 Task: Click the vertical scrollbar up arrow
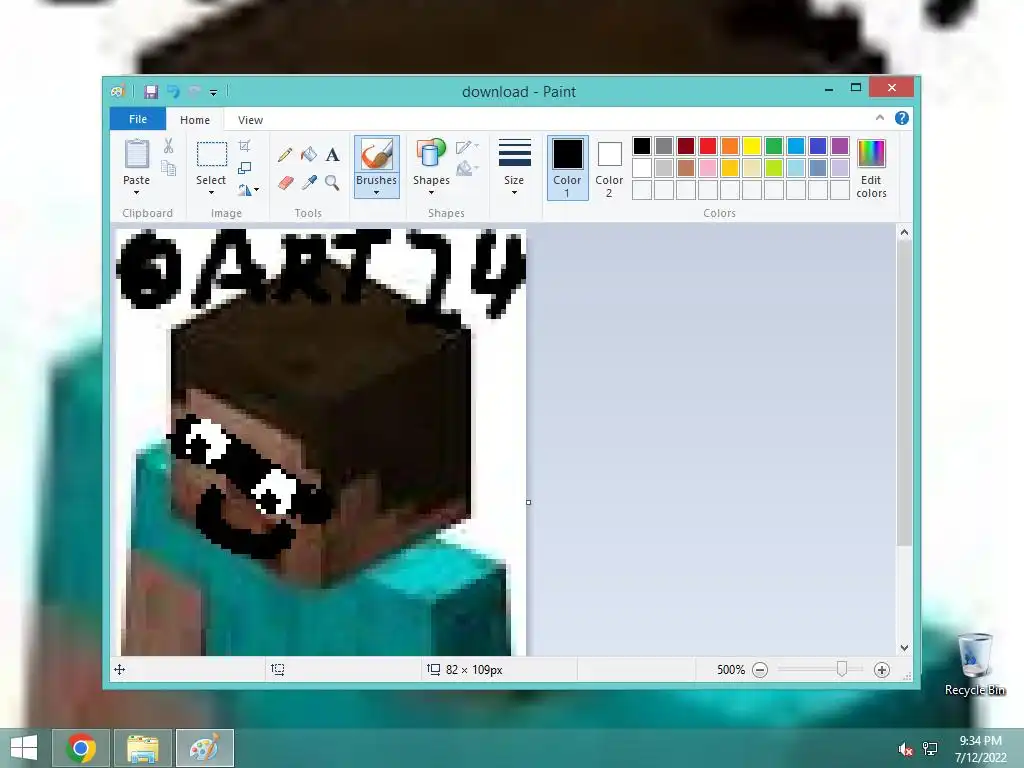click(x=904, y=232)
